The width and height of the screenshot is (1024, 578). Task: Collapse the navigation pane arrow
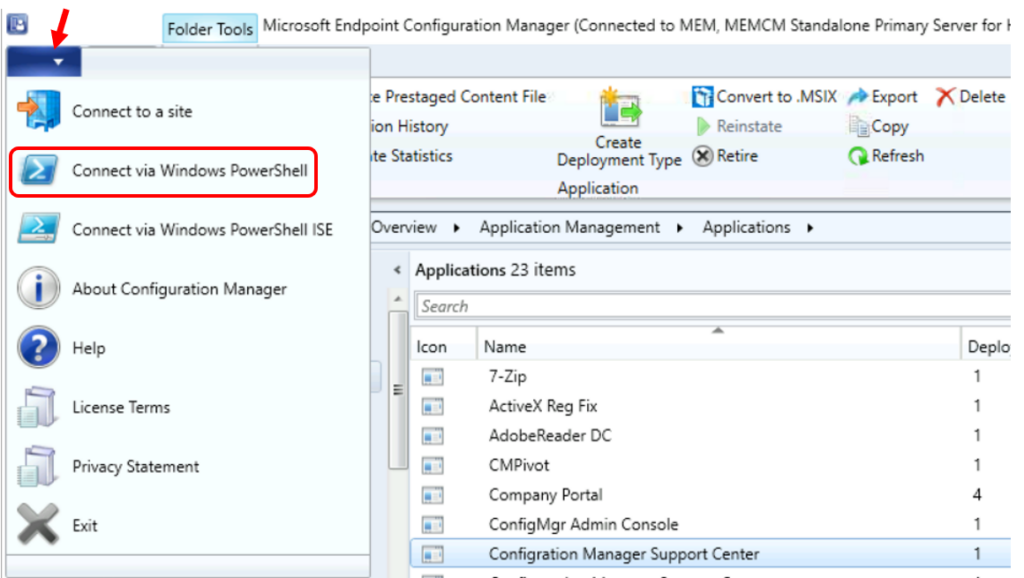pyautogui.click(x=397, y=270)
